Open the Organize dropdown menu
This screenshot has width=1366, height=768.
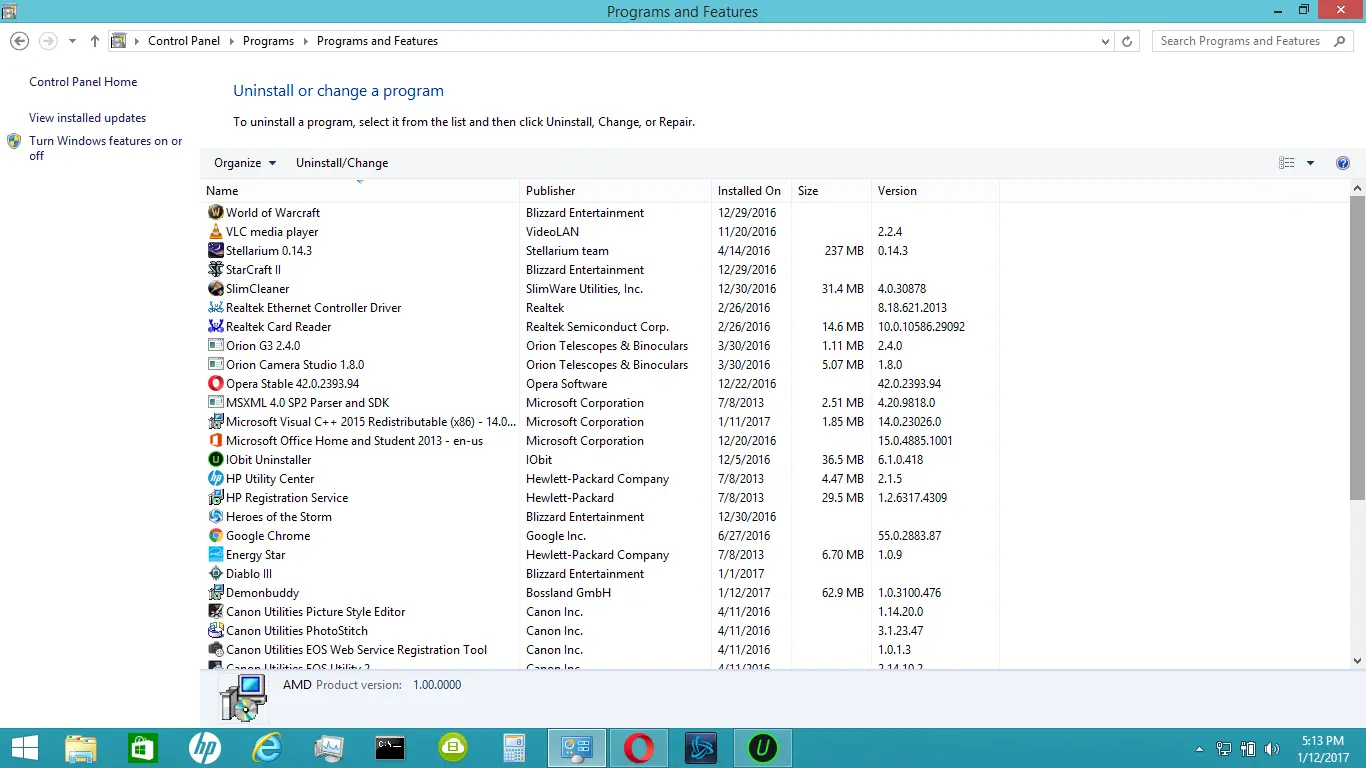[244, 163]
